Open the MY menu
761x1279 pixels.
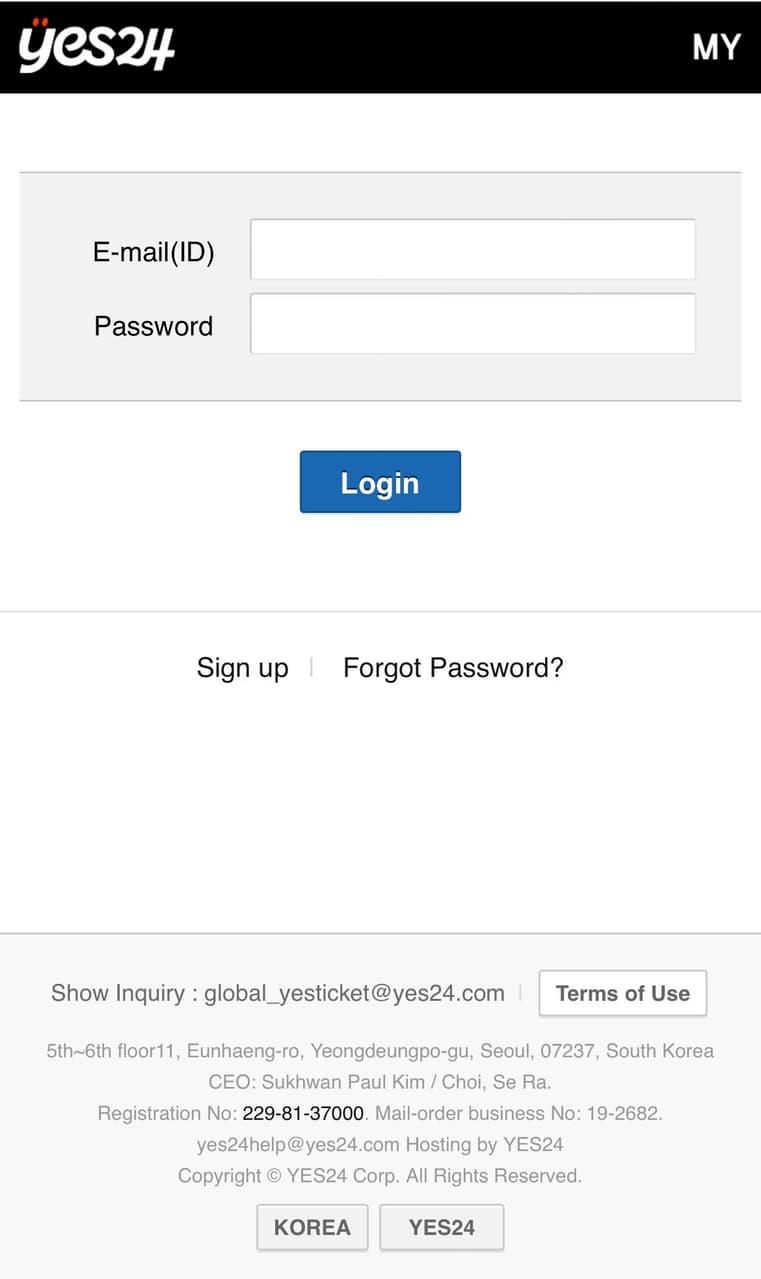(x=716, y=47)
